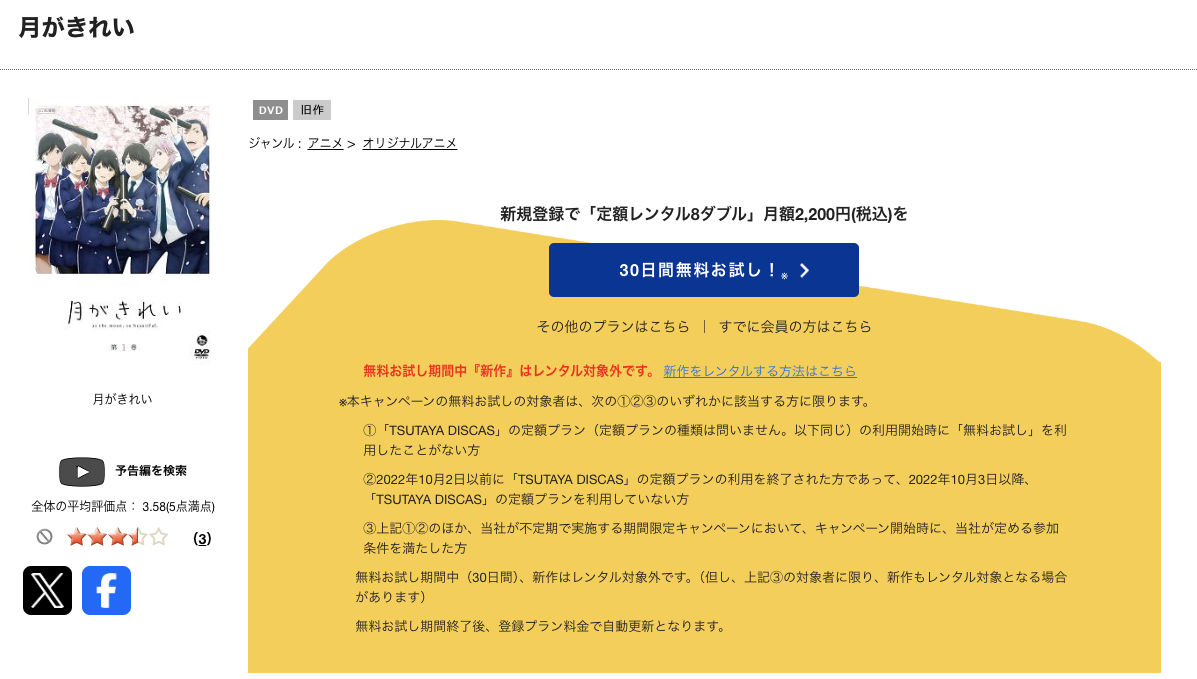Viewport: 1197px width, 679px height.
Task: Open すでに会員の方はこちら link
Action: (795, 326)
